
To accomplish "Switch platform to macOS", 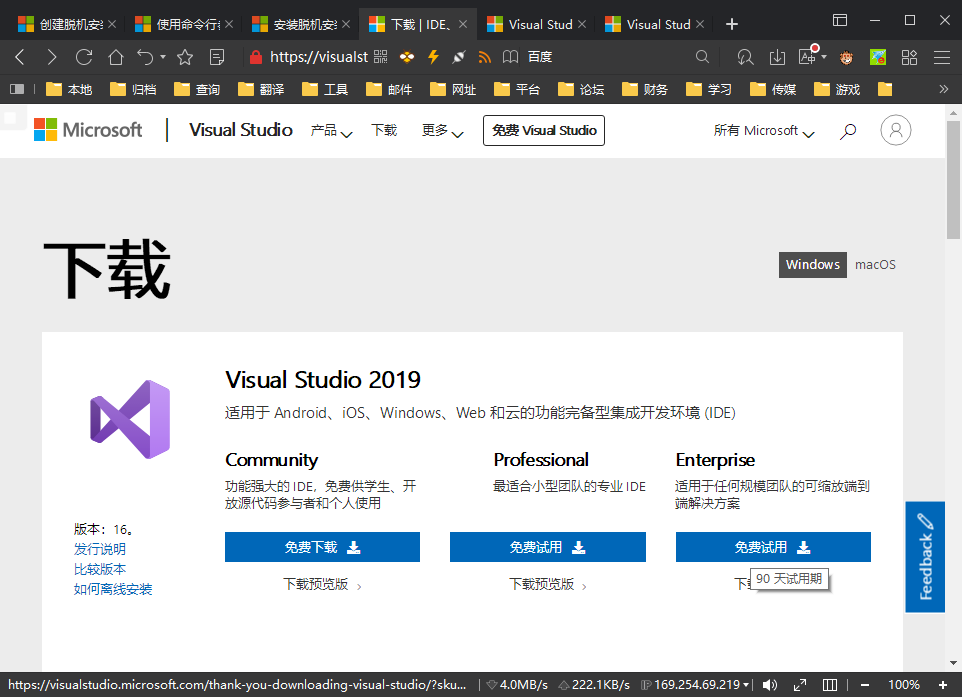I will (875, 264).
